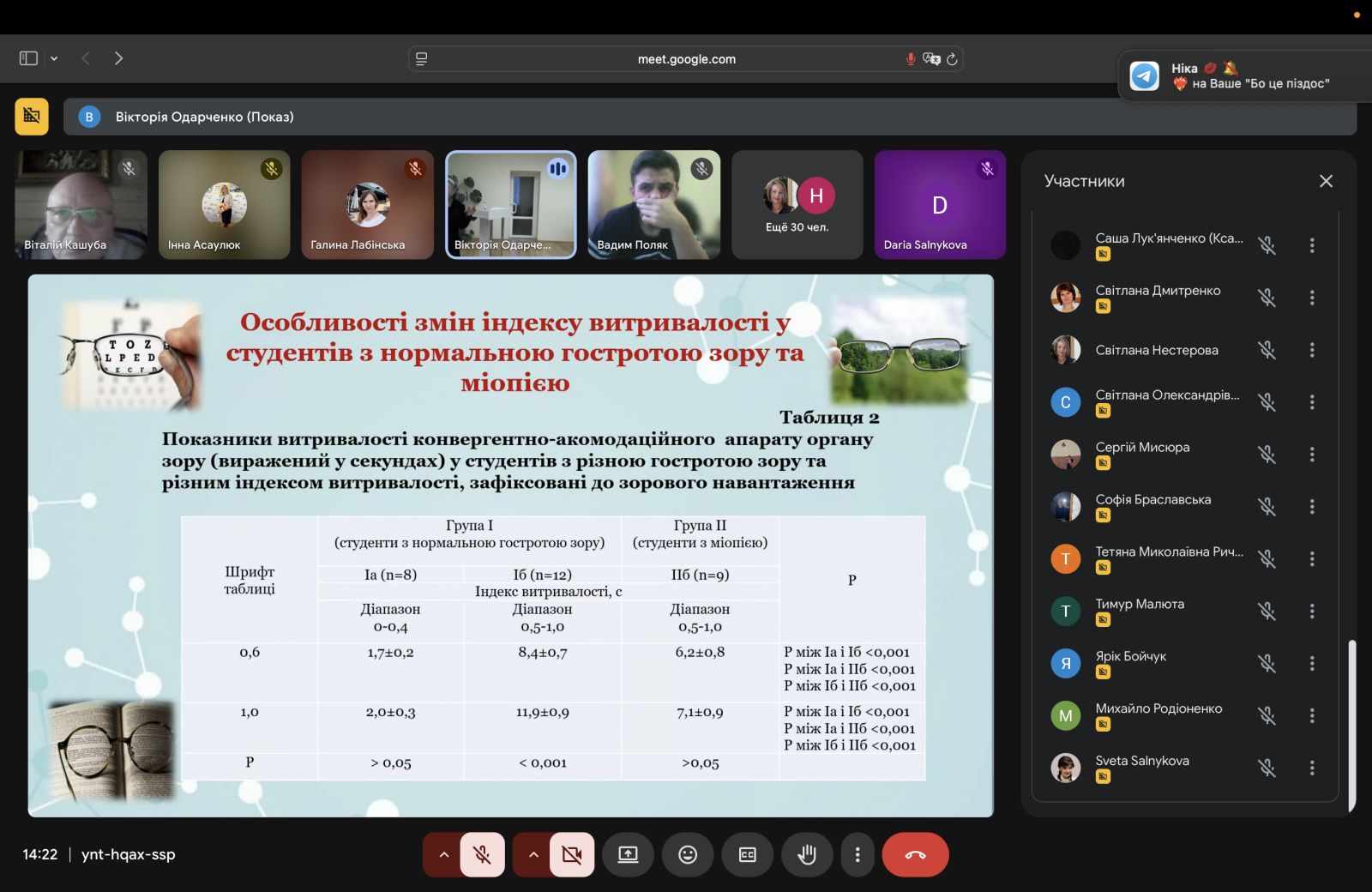Click the red leave call button

coord(915,854)
